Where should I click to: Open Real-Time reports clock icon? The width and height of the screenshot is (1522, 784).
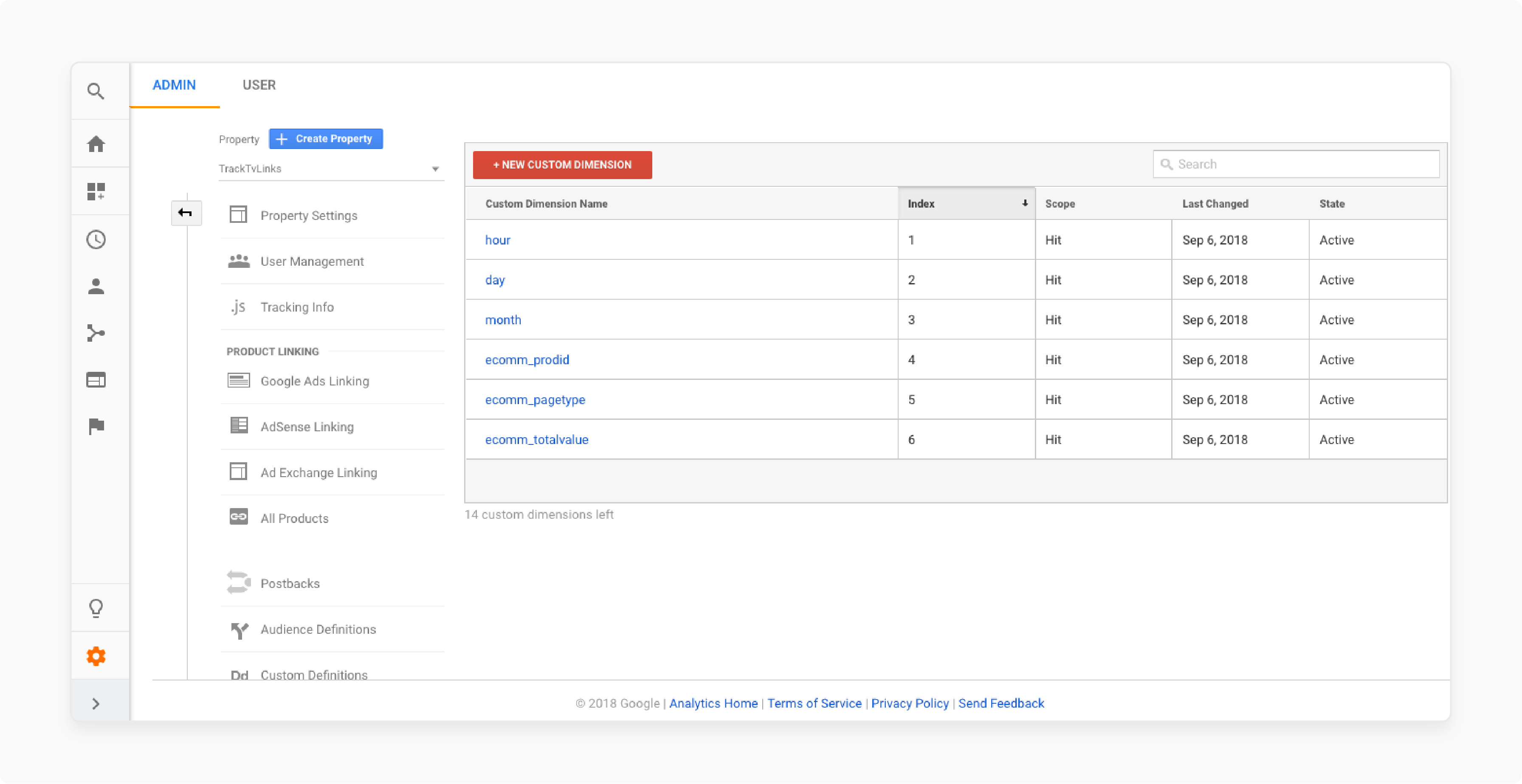pyautogui.click(x=96, y=239)
